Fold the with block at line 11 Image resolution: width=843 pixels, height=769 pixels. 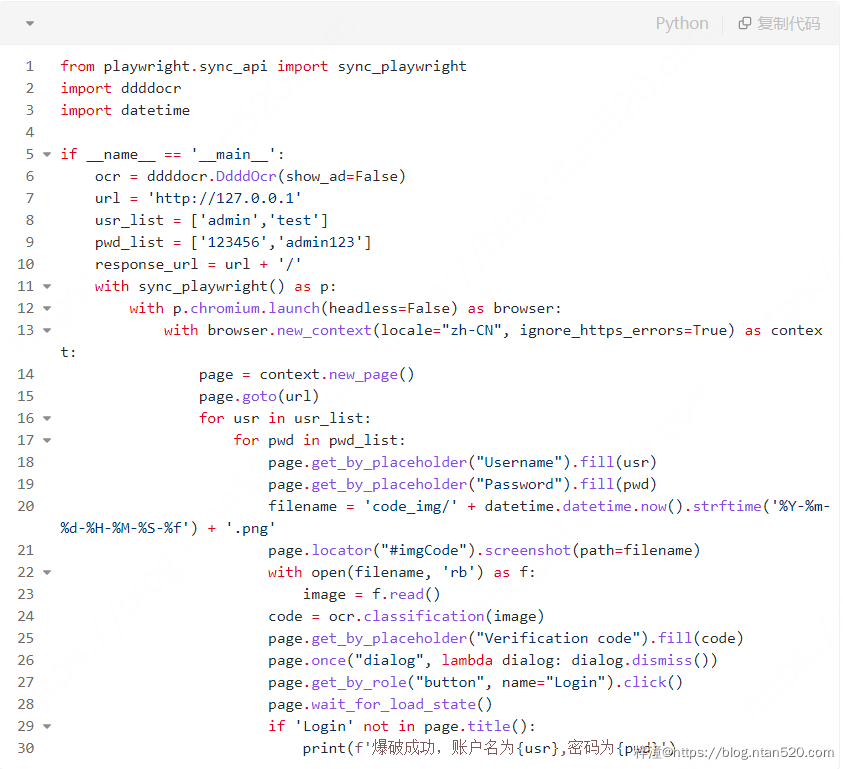(47, 286)
